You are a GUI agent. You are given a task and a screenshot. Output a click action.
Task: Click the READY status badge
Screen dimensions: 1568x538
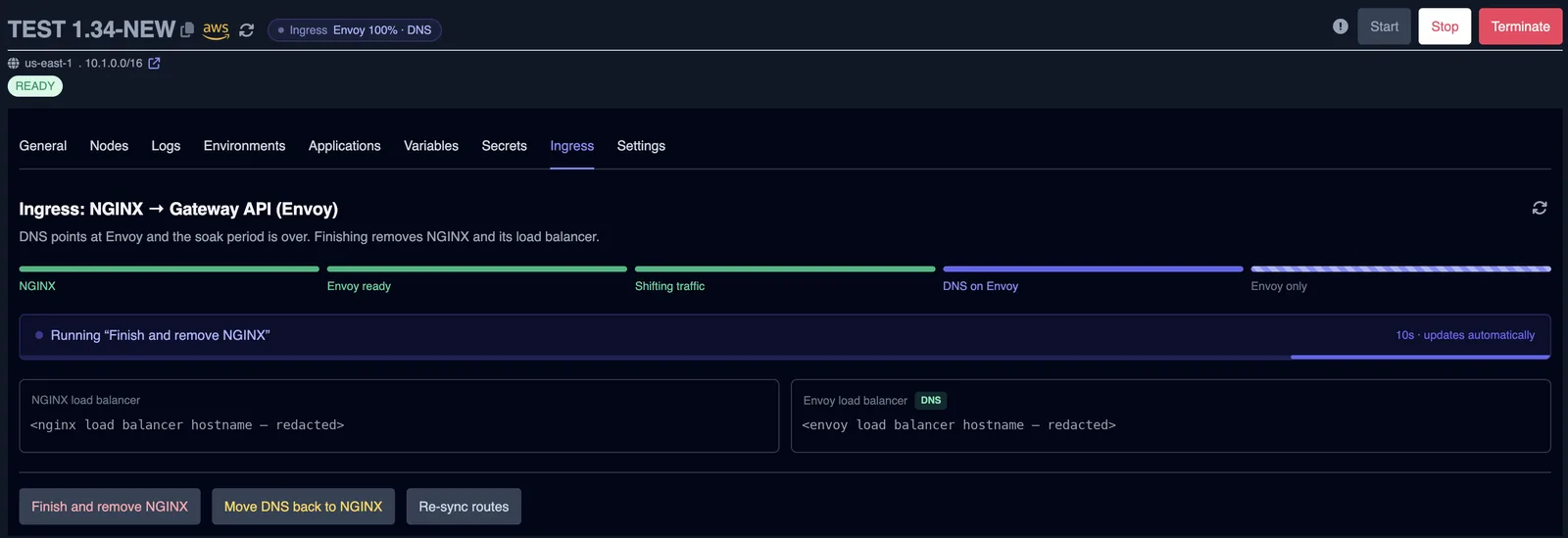pyautogui.click(x=35, y=86)
